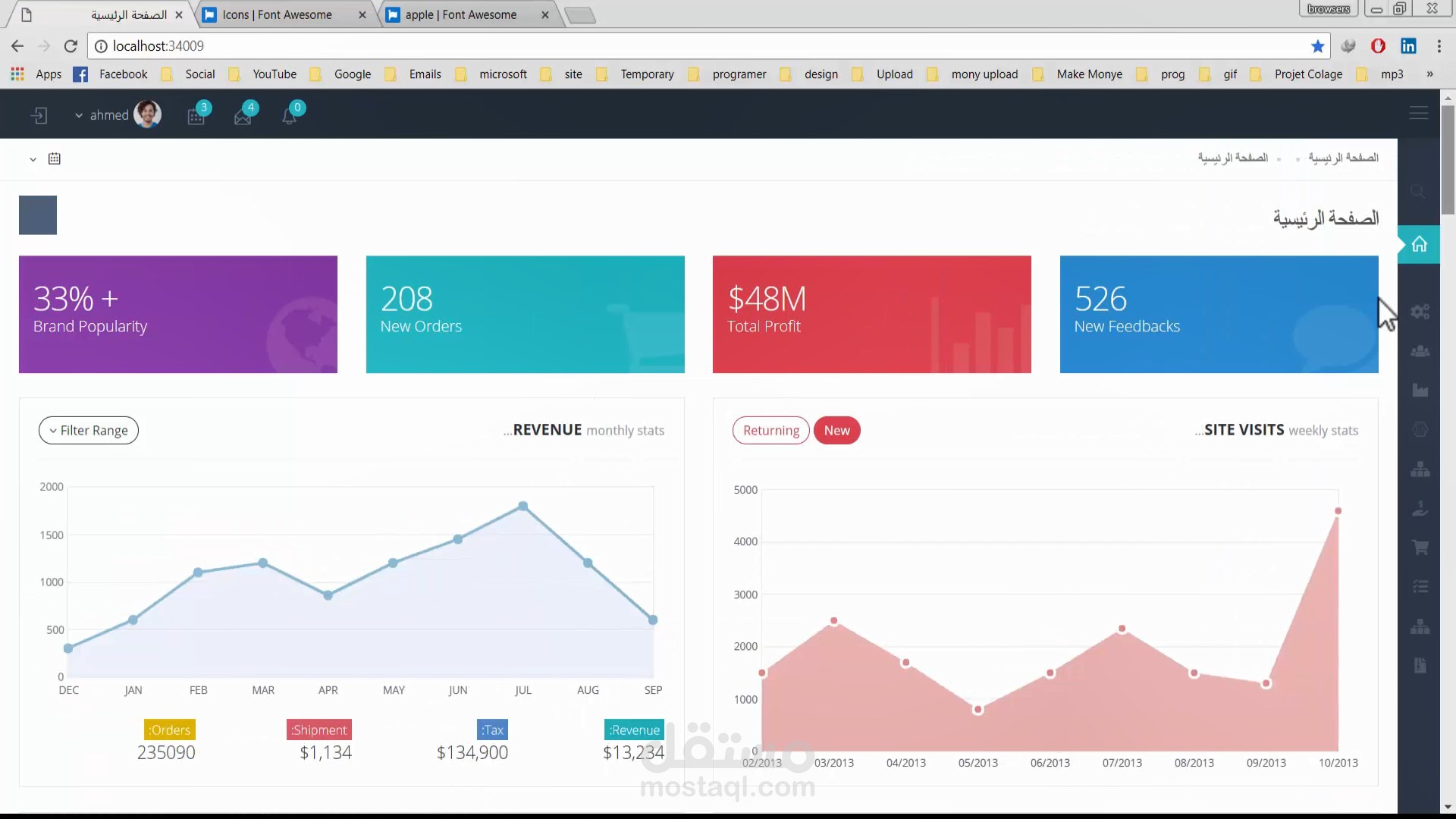Open the bell notifications icon
Image resolution: width=1456 pixels, height=819 pixels.
289,117
